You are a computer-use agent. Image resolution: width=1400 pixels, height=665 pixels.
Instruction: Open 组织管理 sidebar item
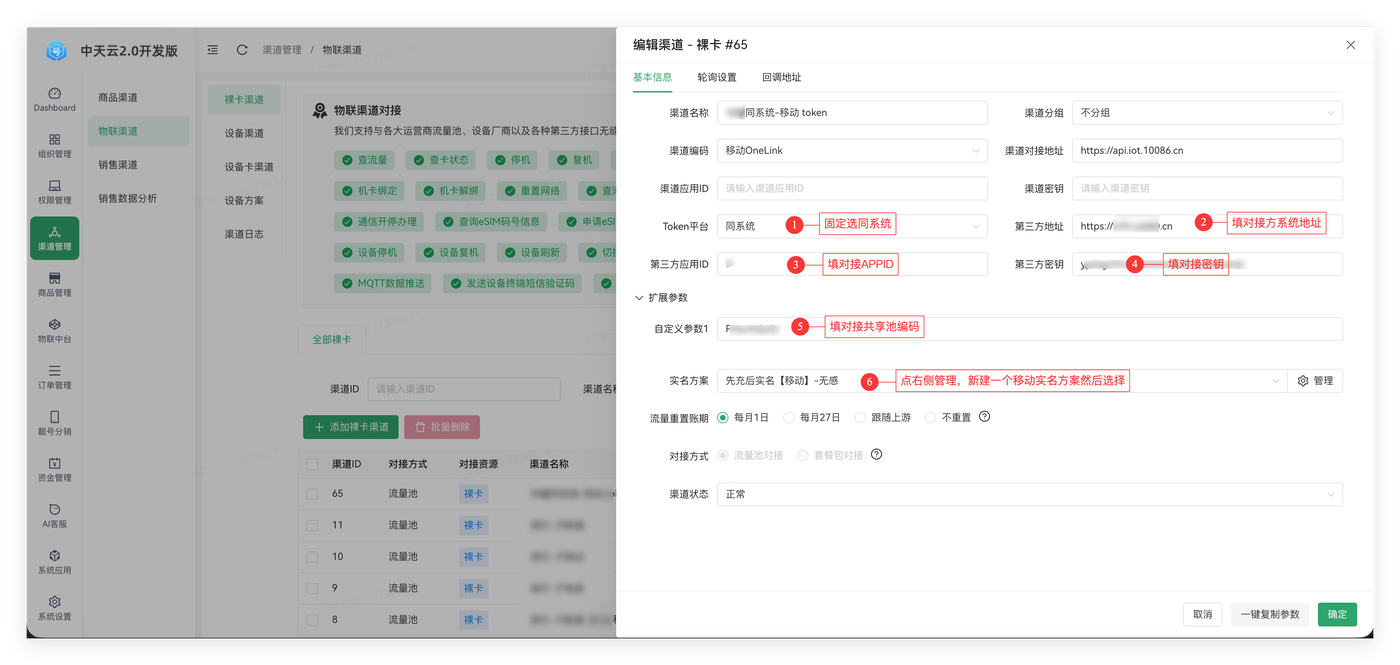click(55, 146)
